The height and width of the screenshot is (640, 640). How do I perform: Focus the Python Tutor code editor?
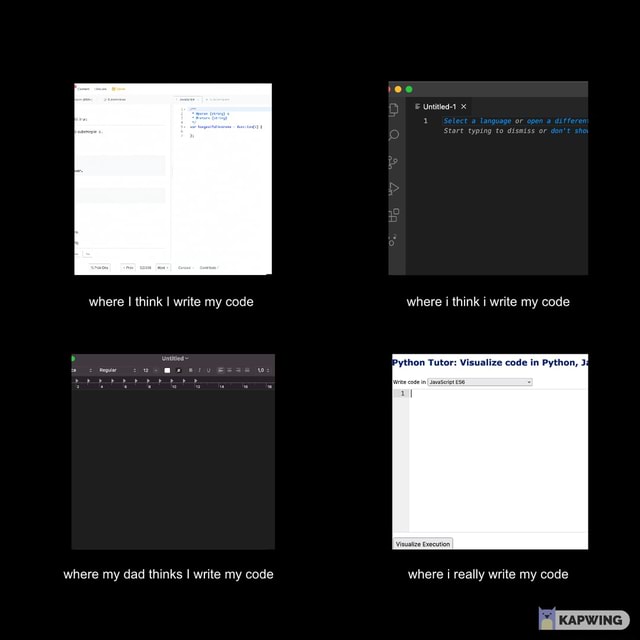tap(498, 460)
